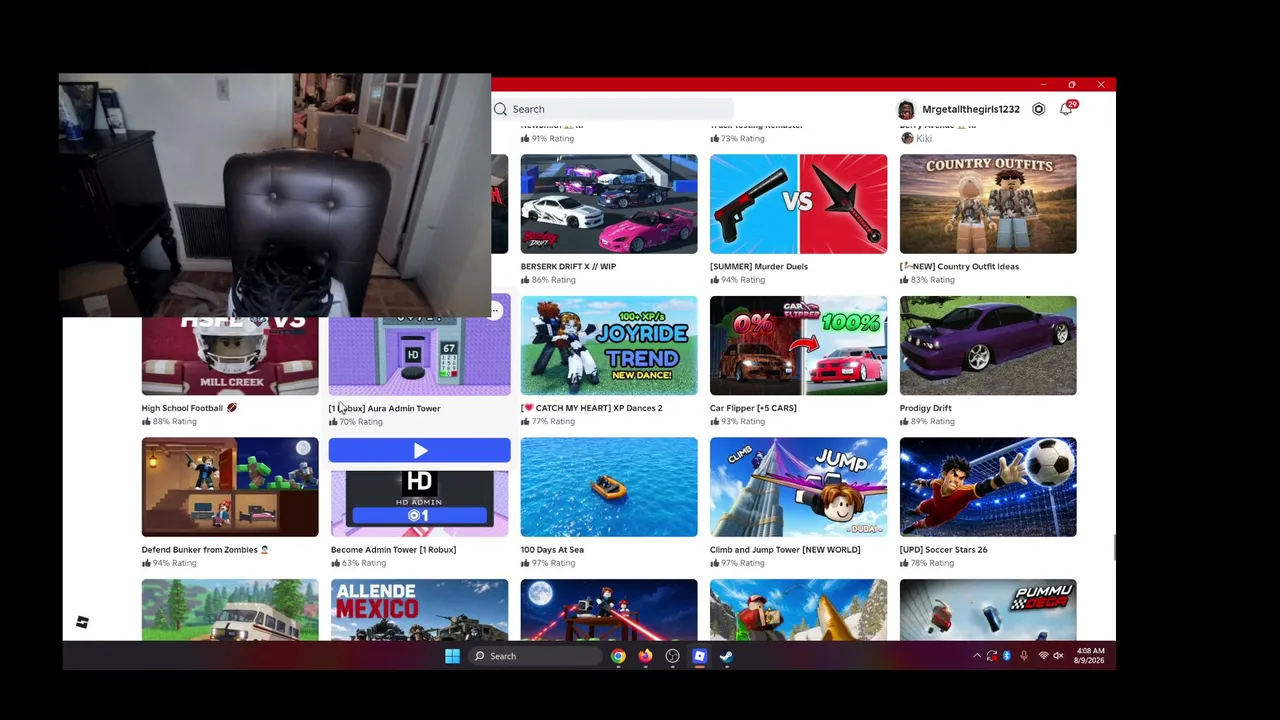Click the Roblox logo at the bottom left
This screenshot has width=1280, height=720.
point(82,622)
